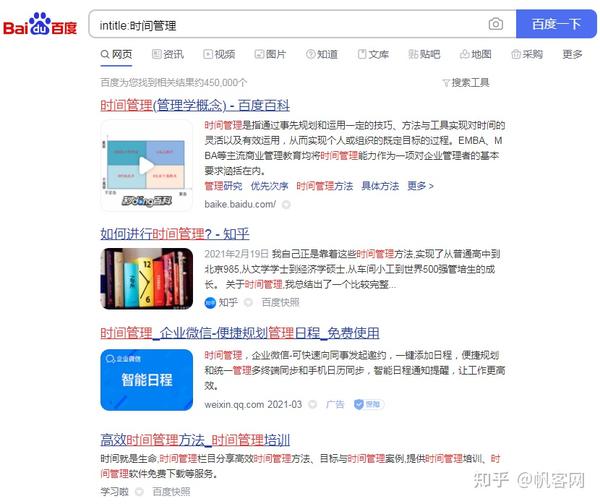Click the 时间管理方法 sublink

[x=324, y=186]
